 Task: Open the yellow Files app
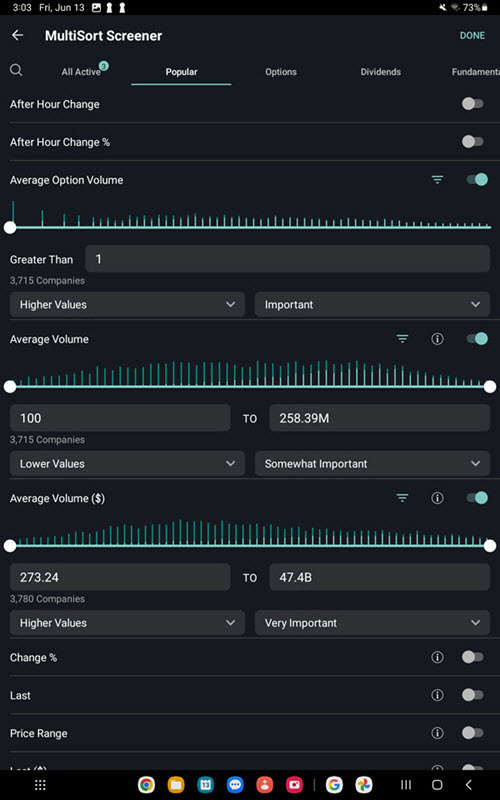click(x=176, y=785)
